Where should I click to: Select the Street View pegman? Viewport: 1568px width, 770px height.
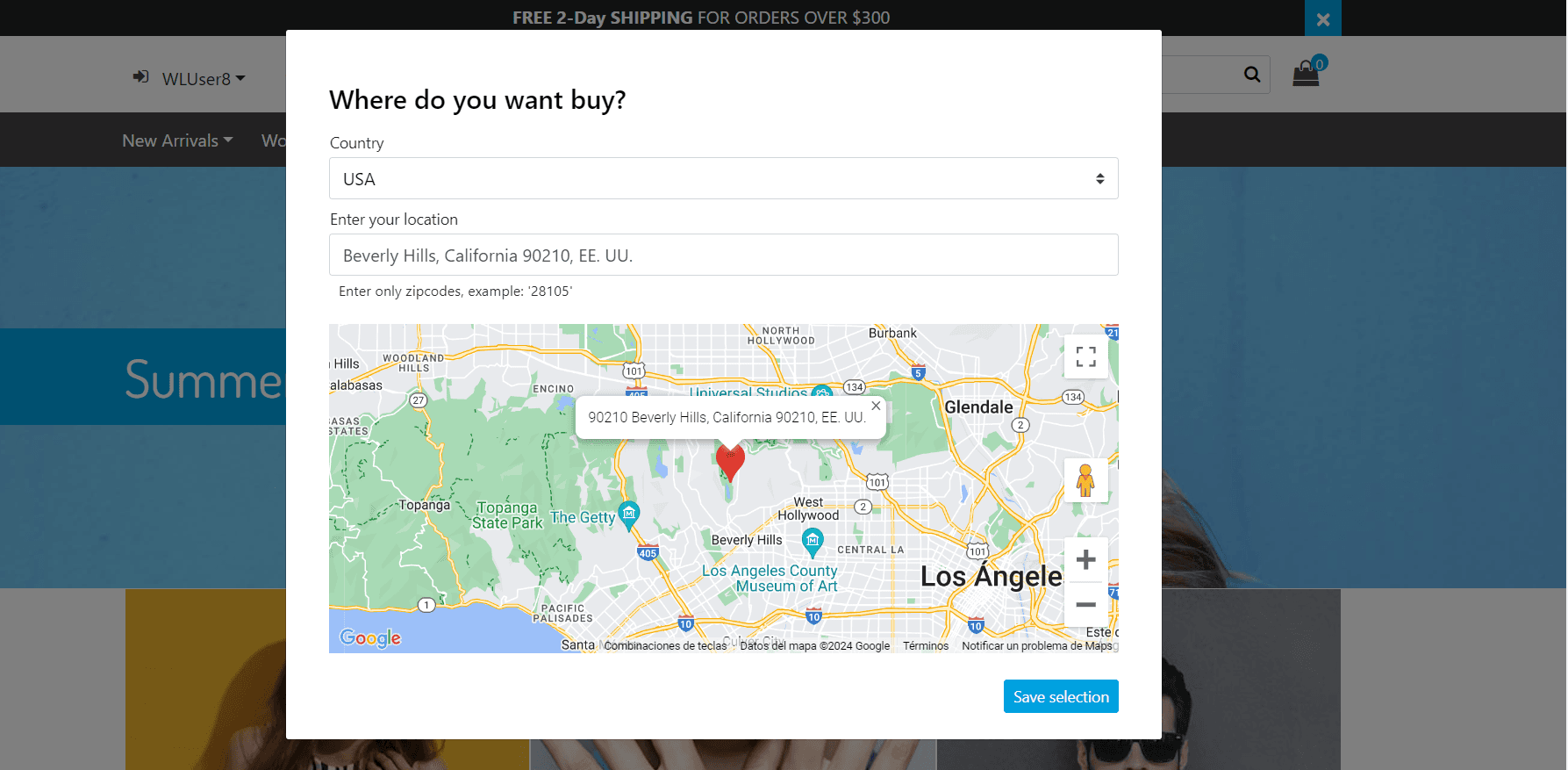coord(1086,480)
